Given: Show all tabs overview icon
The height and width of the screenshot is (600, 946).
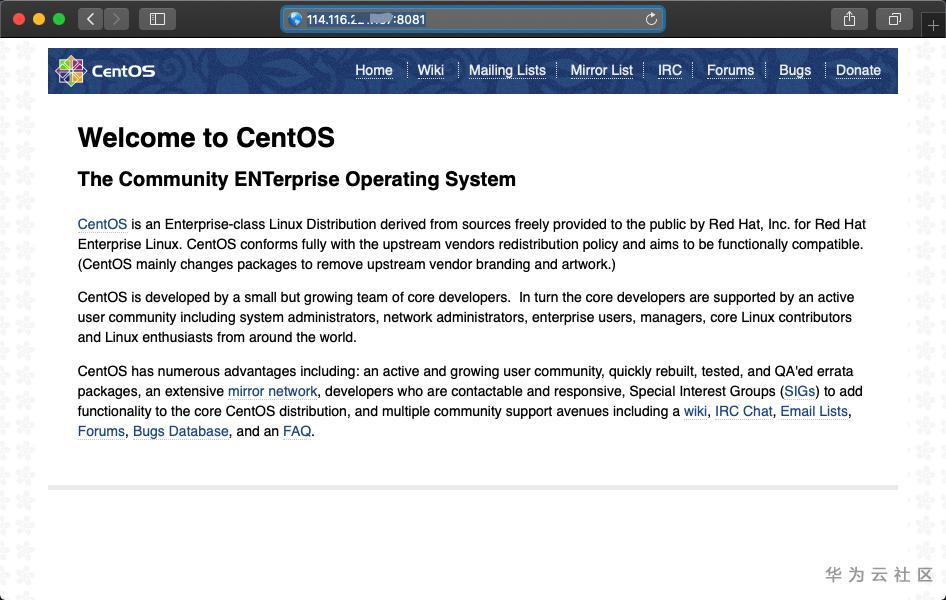Looking at the screenshot, I should coord(895,19).
